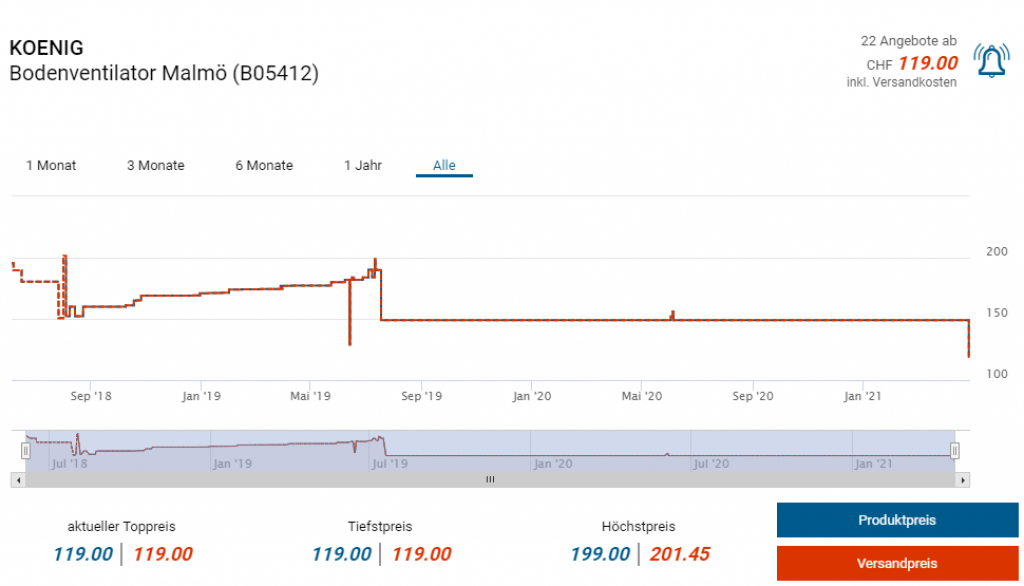1024x586 pixels.
Task: Select the 1 Monat time range
Action: (x=51, y=165)
